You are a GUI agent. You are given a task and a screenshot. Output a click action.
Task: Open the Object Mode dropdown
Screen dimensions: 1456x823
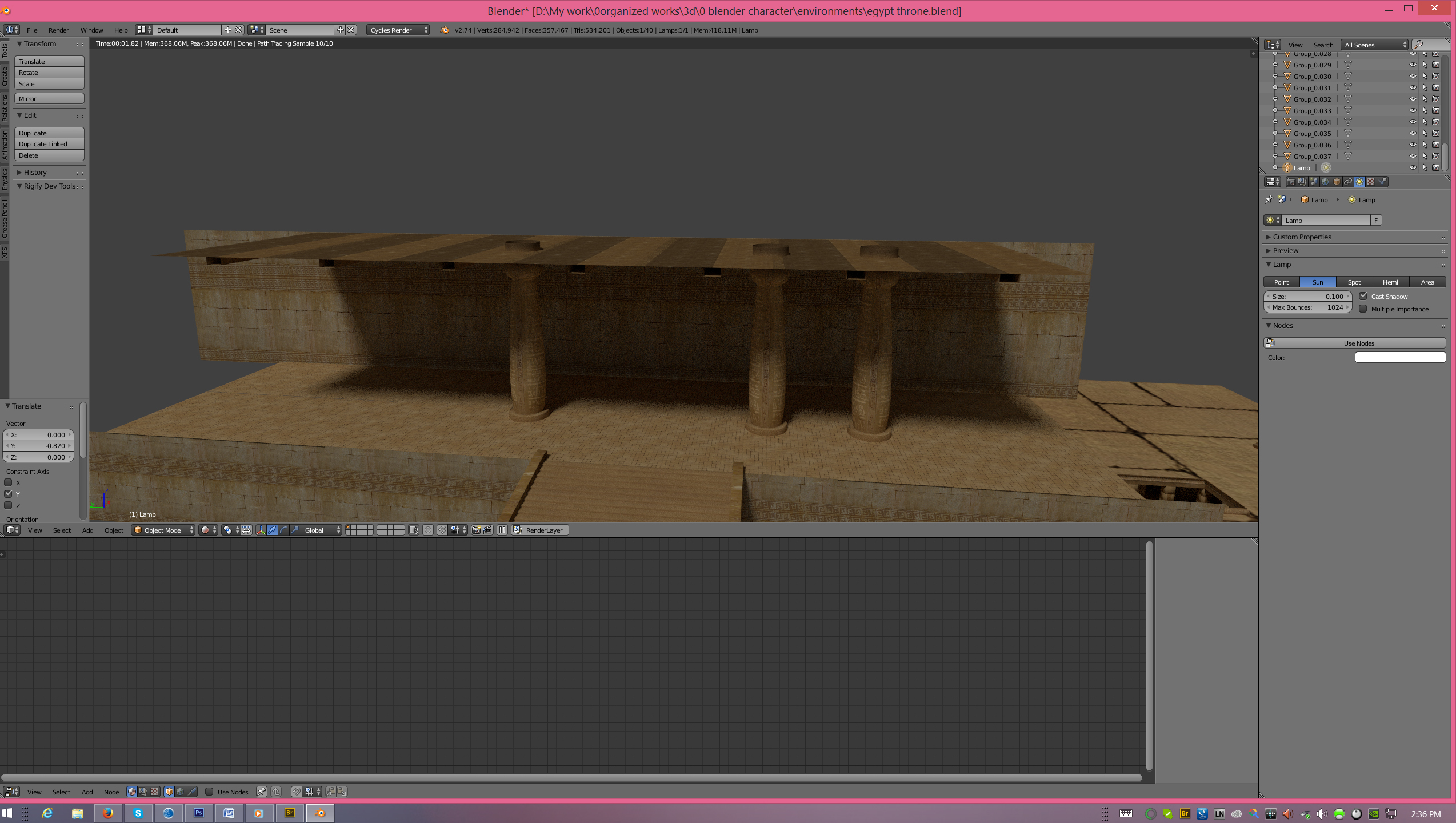point(163,530)
